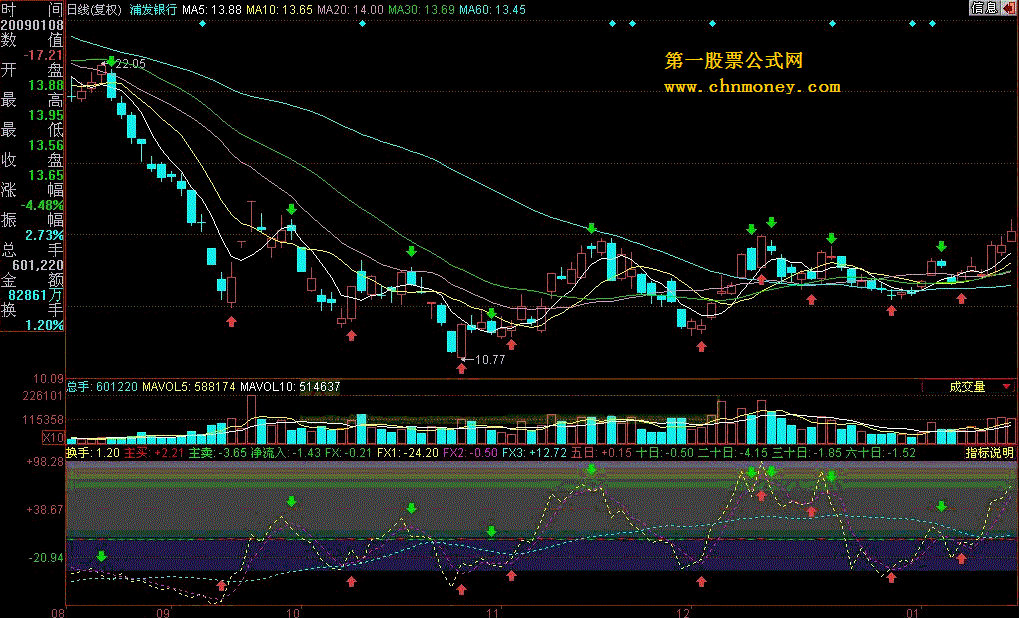Click the X10 volume scale box
The width and height of the screenshot is (1020, 618).
[53, 437]
